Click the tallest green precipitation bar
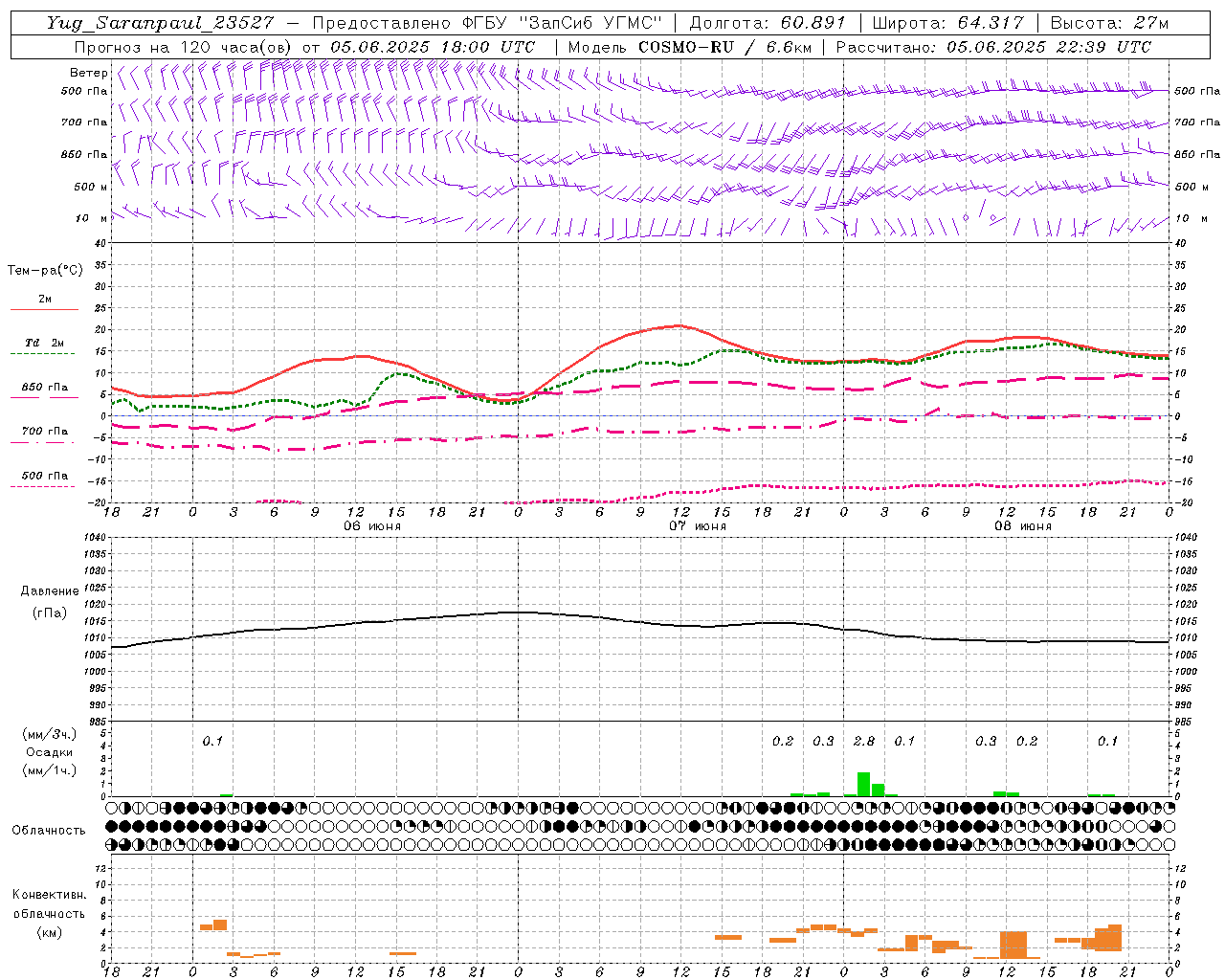 tap(863, 784)
